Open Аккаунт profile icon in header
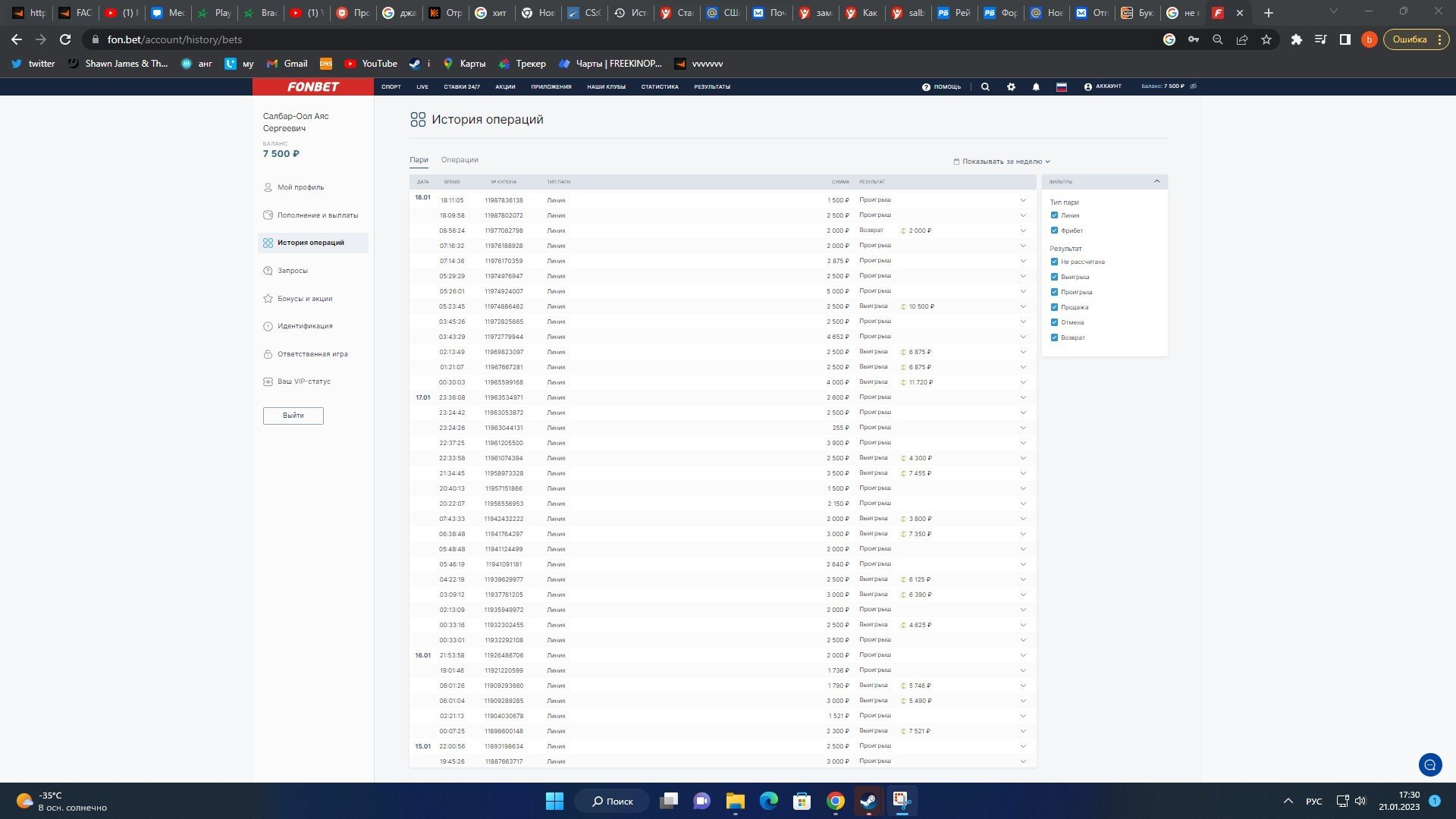The image size is (1456, 819). 1088,86
